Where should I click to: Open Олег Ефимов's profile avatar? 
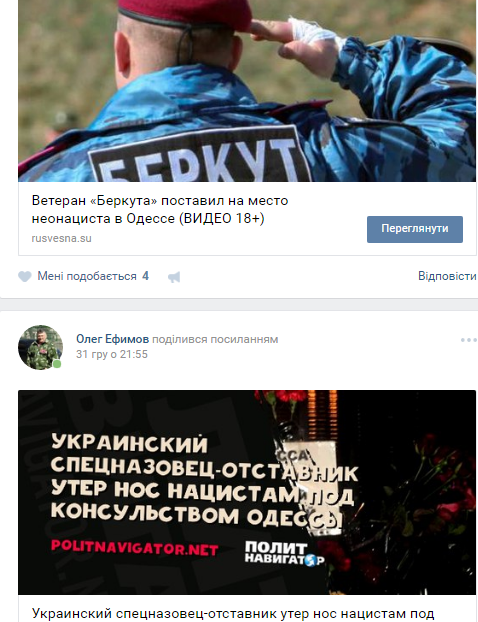click(40, 347)
